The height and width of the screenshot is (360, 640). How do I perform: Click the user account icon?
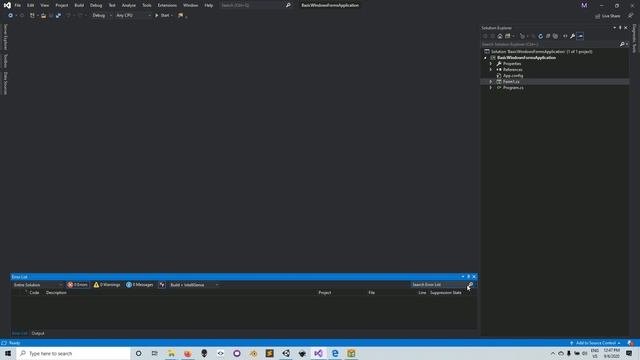tap(584, 5)
